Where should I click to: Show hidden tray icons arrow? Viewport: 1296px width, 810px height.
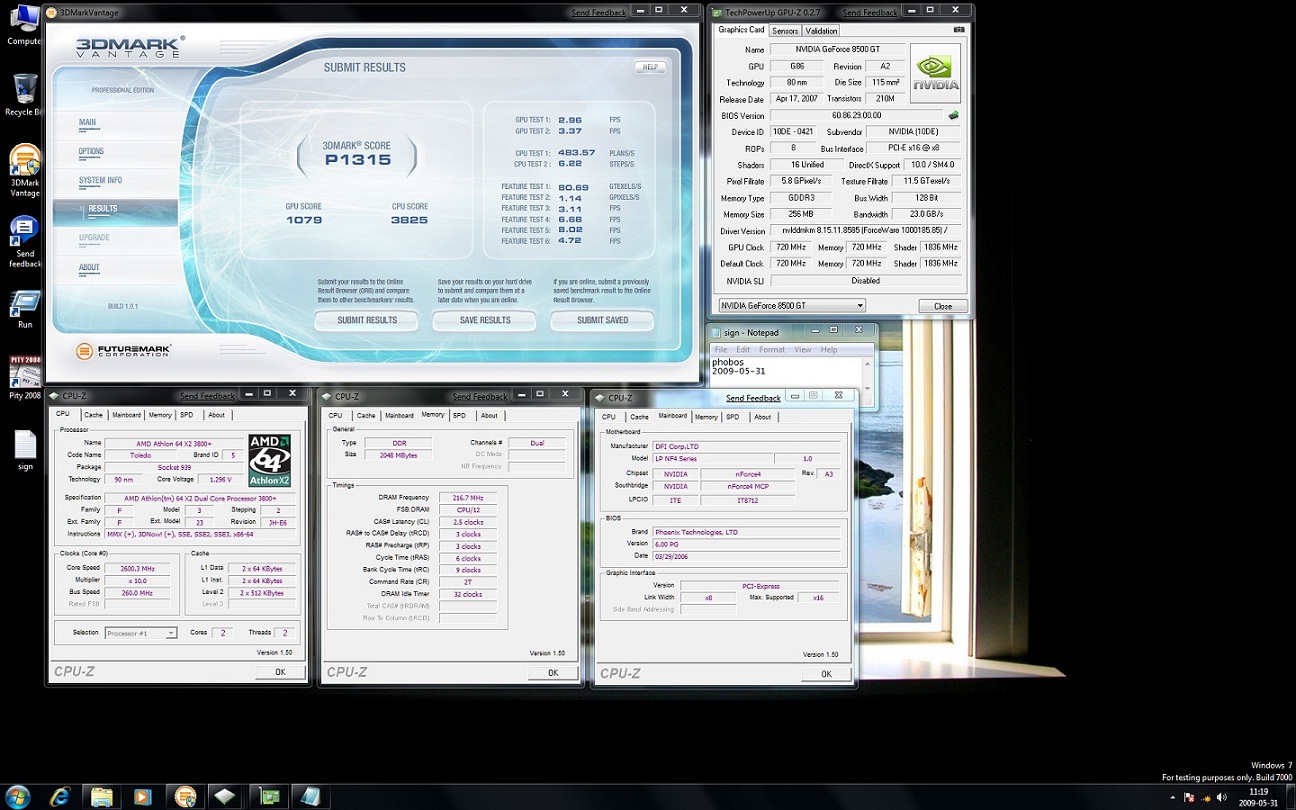[x=1173, y=797]
